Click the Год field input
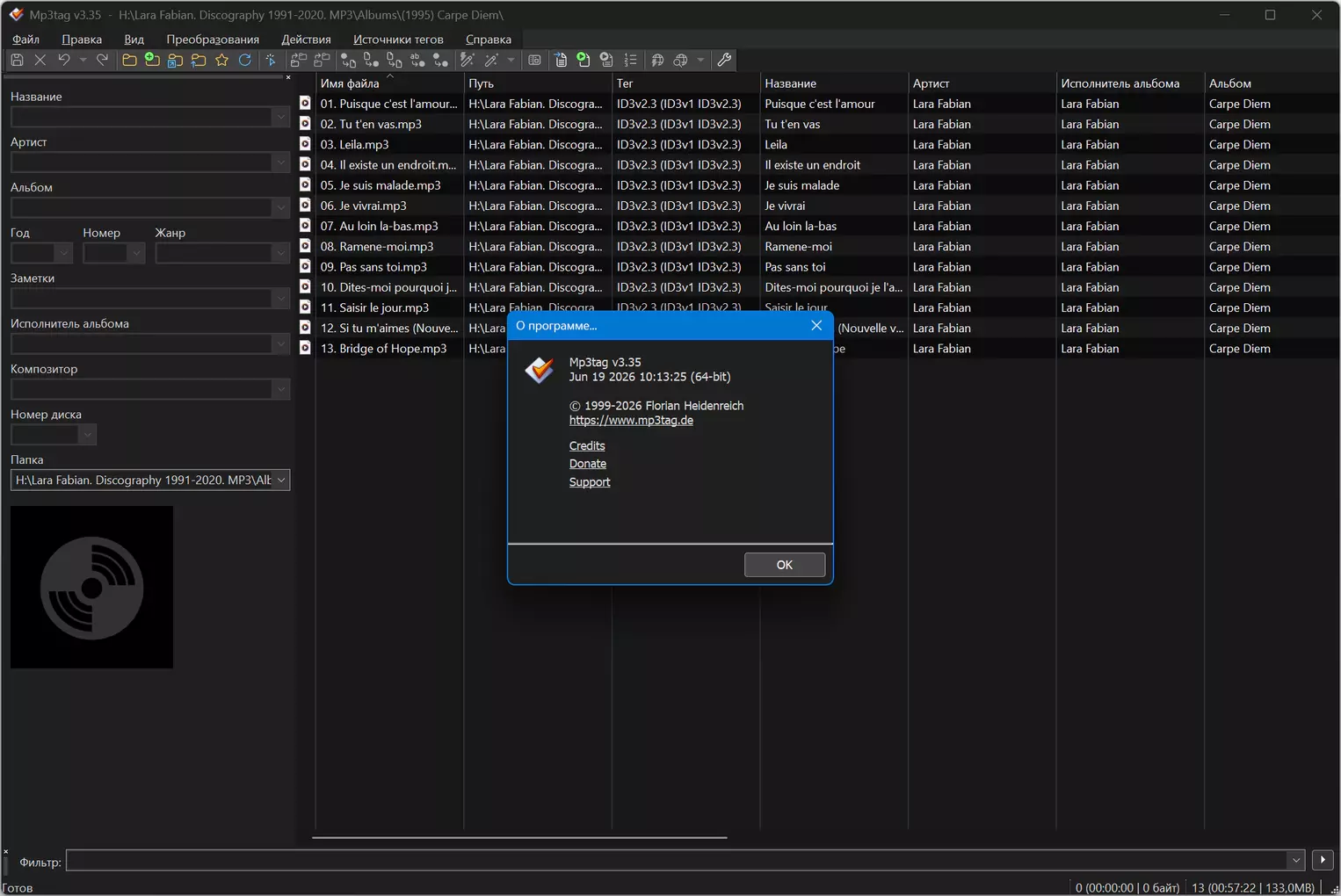The image size is (1341, 896). [33, 253]
